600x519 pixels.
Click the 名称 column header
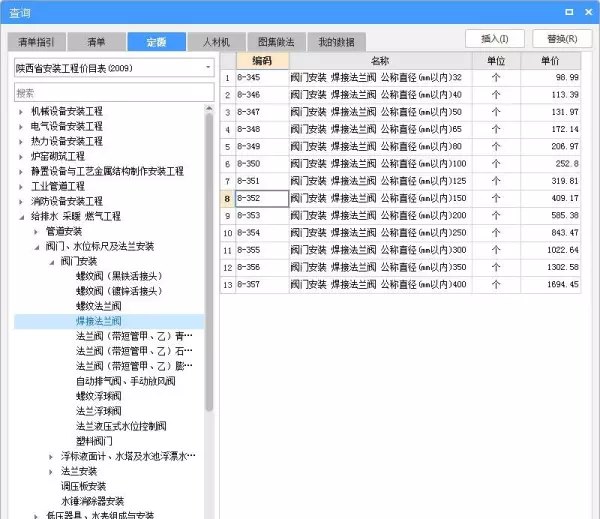click(x=380, y=60)
